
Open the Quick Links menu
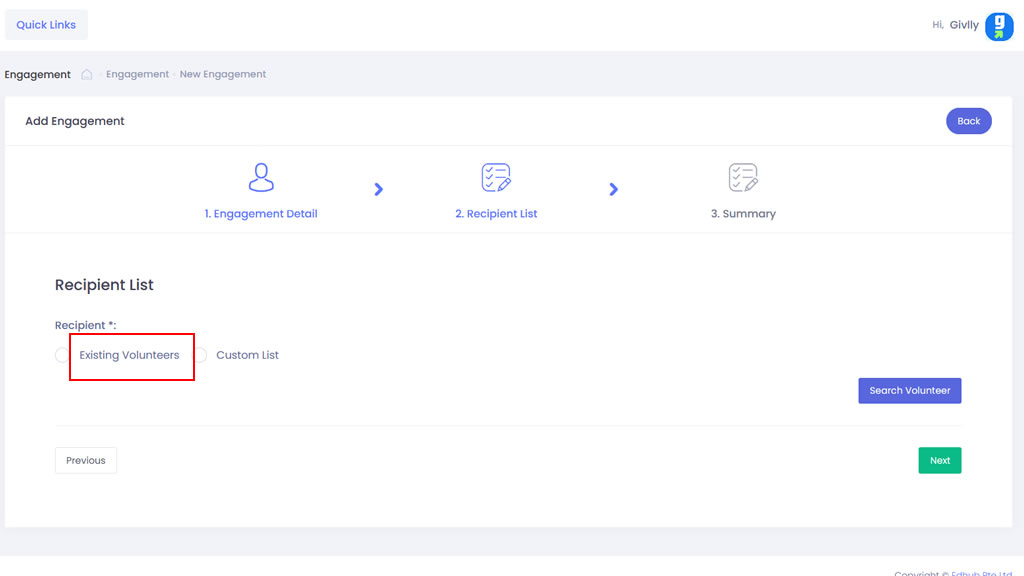[x=46, y=25]
